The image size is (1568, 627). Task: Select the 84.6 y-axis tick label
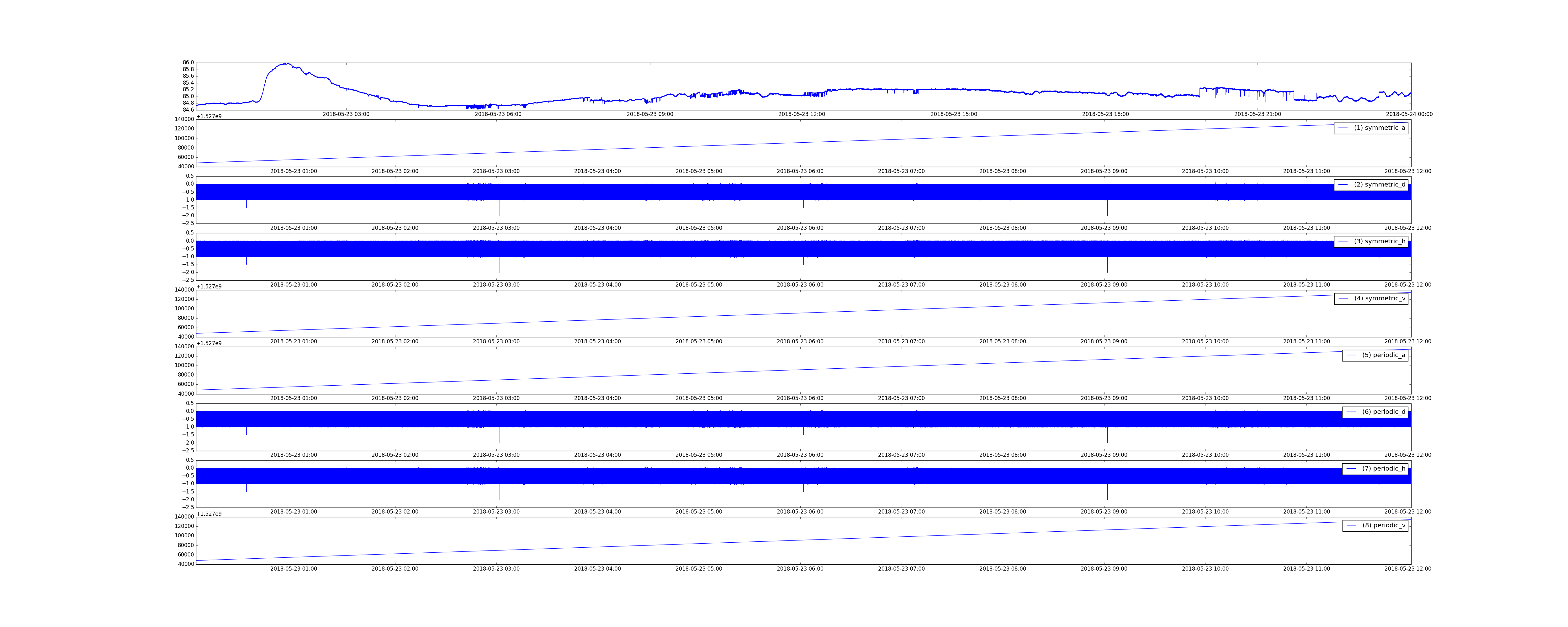point(188,110)
